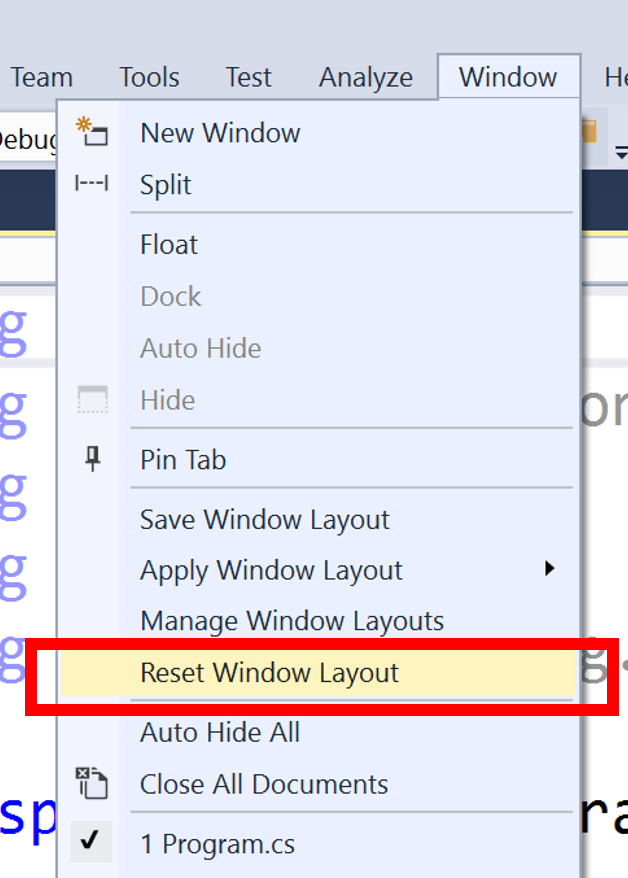Click the New Window icon

(x=92, y=132)
